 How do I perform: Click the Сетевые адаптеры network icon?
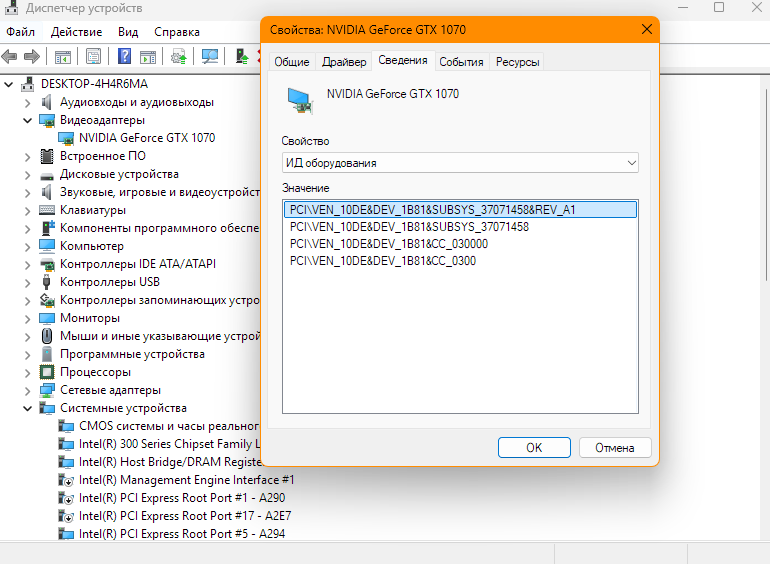(47, 390)
